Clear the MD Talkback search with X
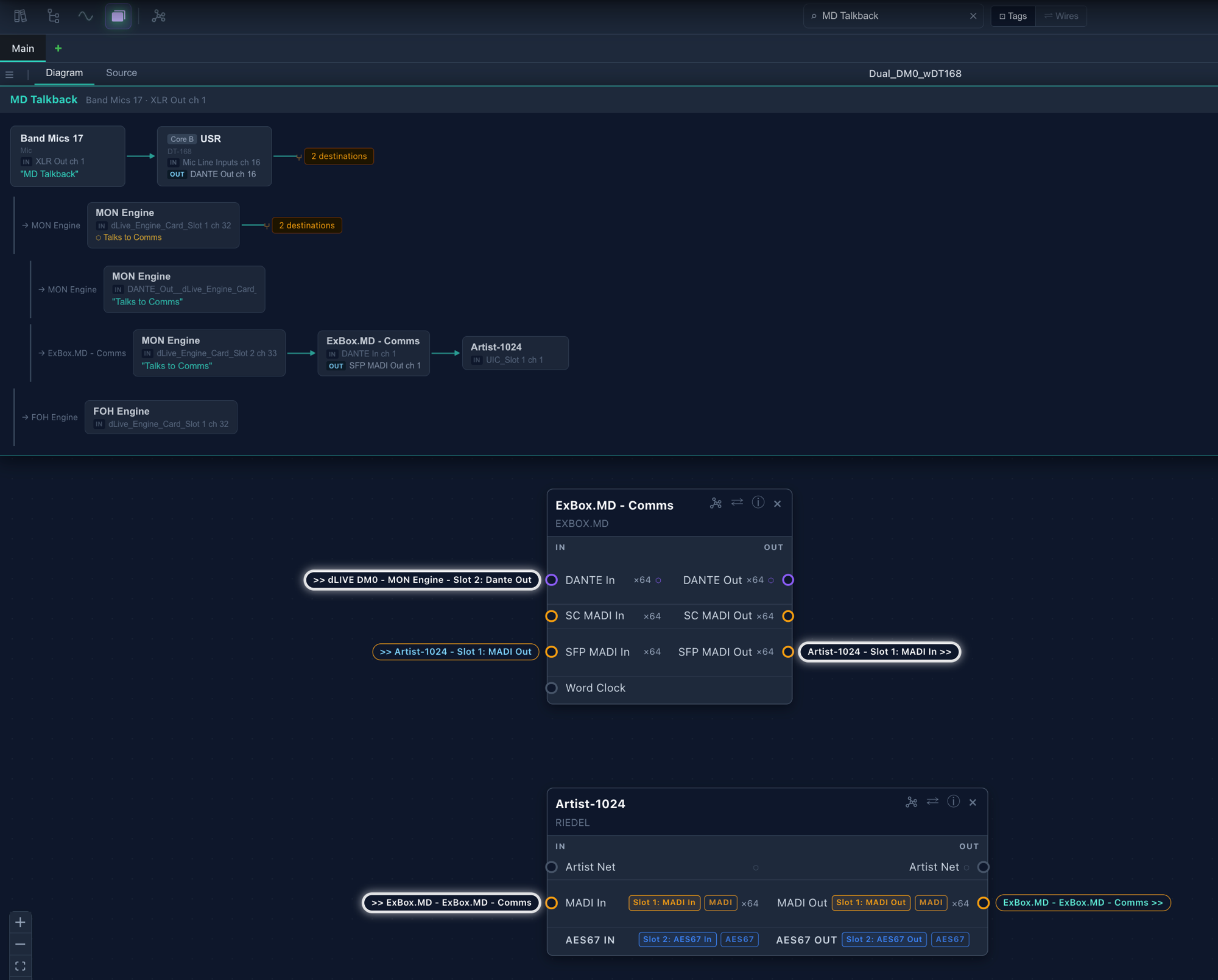The height and width of the screenshot is (980, 1218). point(973,16)
